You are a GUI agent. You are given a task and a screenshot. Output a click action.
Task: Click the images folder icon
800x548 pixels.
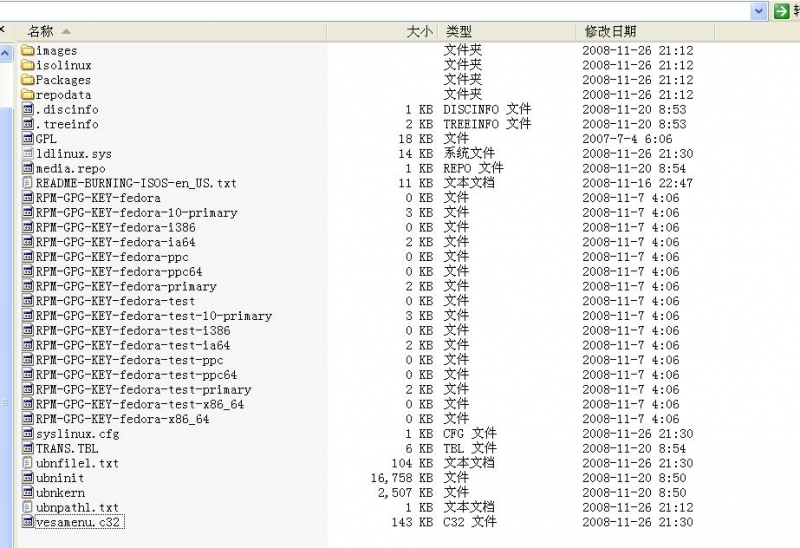point(28,50)
